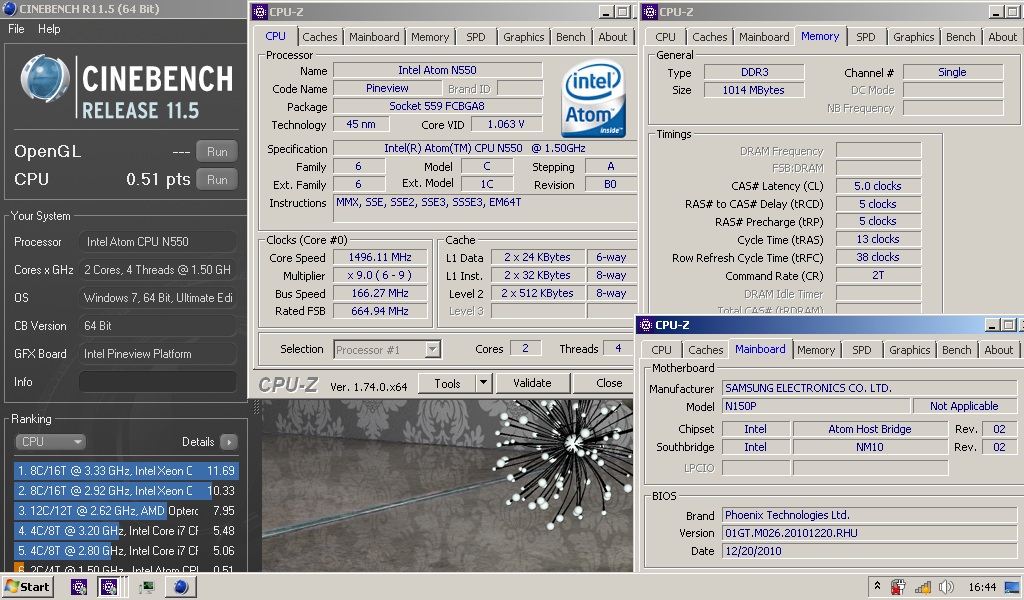
Task: Select ranking row 12C/12T @ 2.62 GHz AMD
Action: (x=126, y=511)
